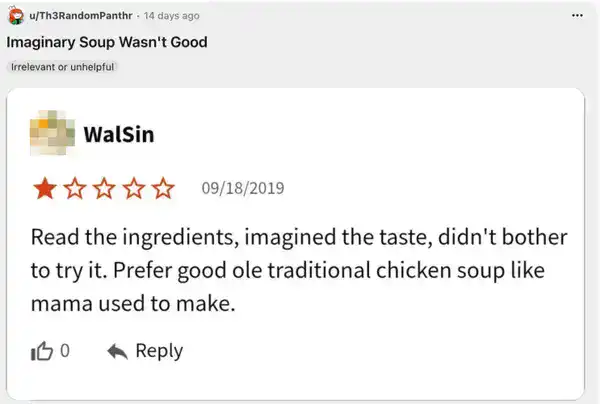
Task: Select the third star in the rating
Action: coord(103,188)
